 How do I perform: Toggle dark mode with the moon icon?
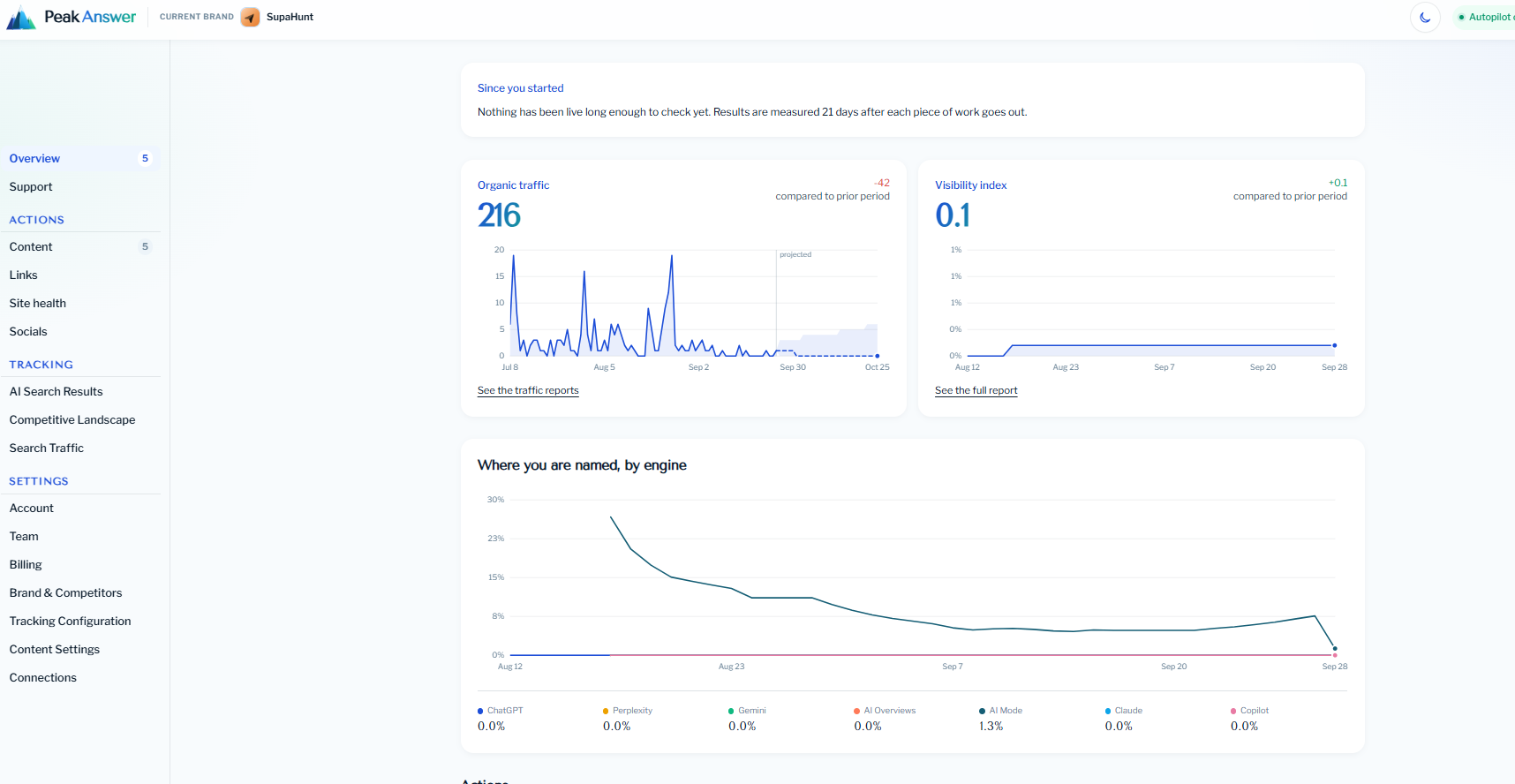(x=1425, y=17)
